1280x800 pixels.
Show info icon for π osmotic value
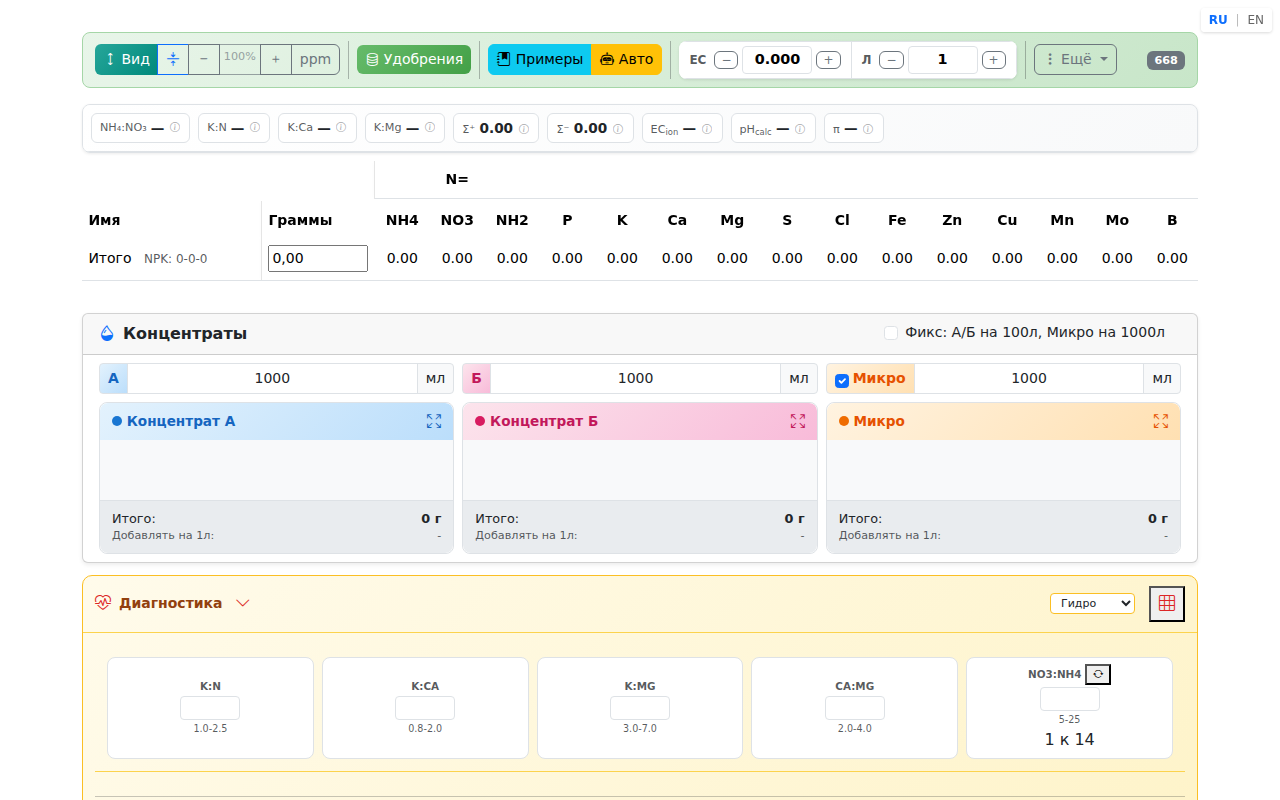pos(868,129)
